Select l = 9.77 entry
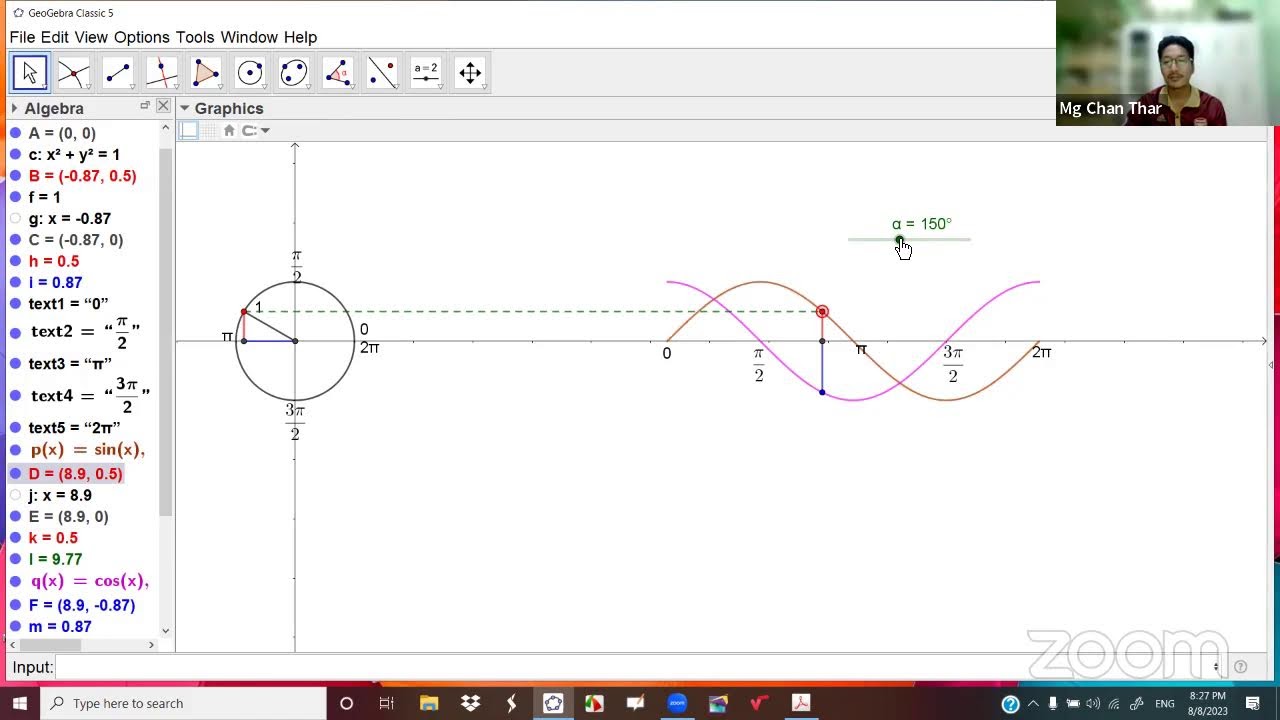This screenshot has height=720, width=1280. (55, 560)
